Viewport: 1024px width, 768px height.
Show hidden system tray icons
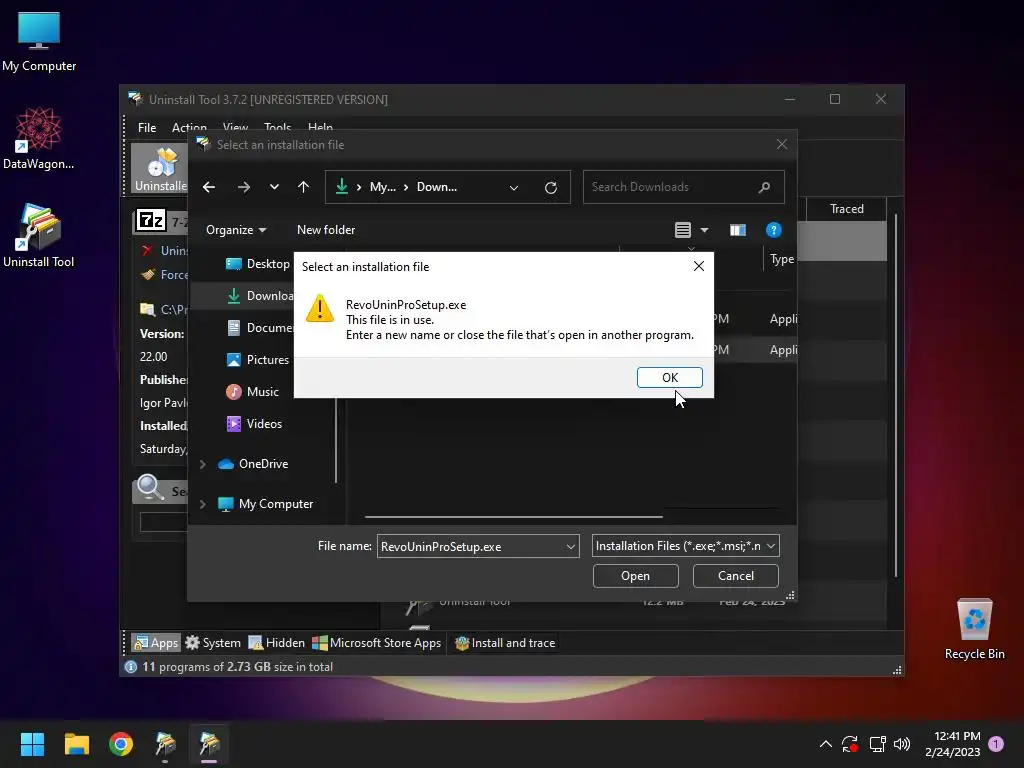coord(825,744)
